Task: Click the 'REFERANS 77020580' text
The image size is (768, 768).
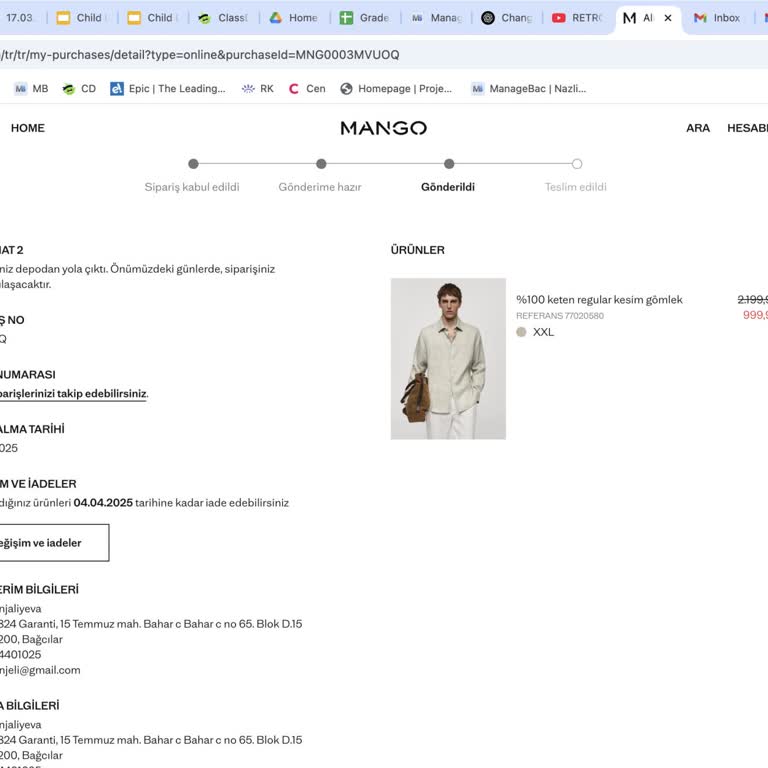Action: (560, 316)
